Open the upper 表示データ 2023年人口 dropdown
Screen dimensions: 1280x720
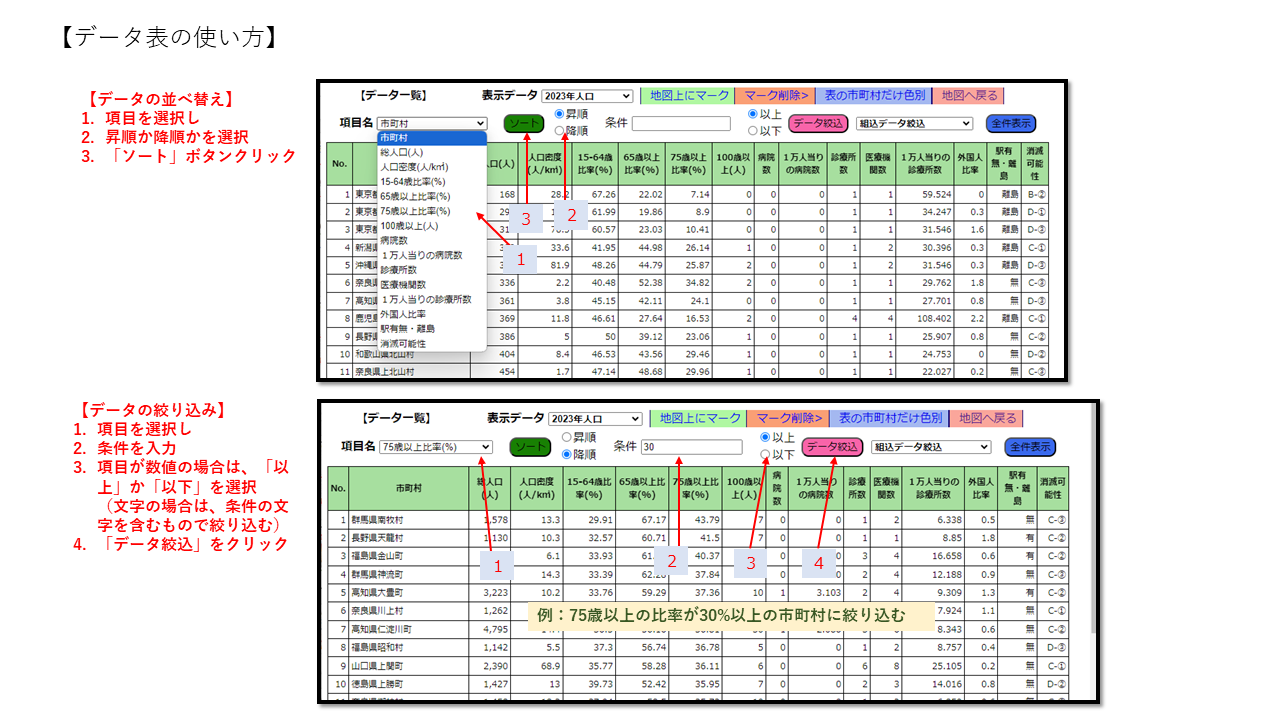click(x=587, y=96)
